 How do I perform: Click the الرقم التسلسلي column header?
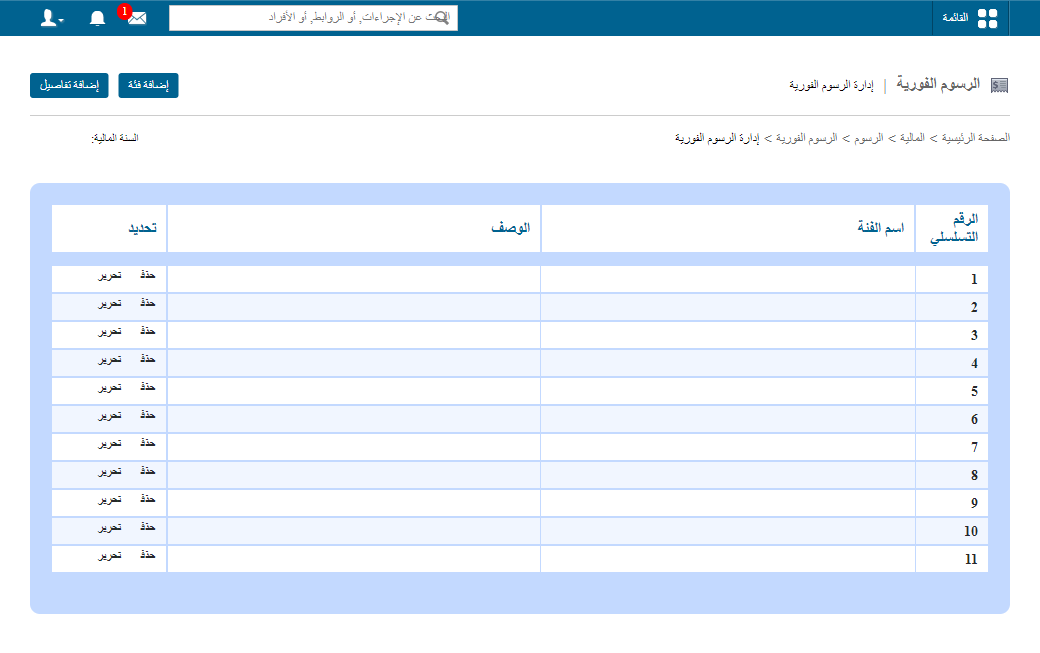[953, 228]
